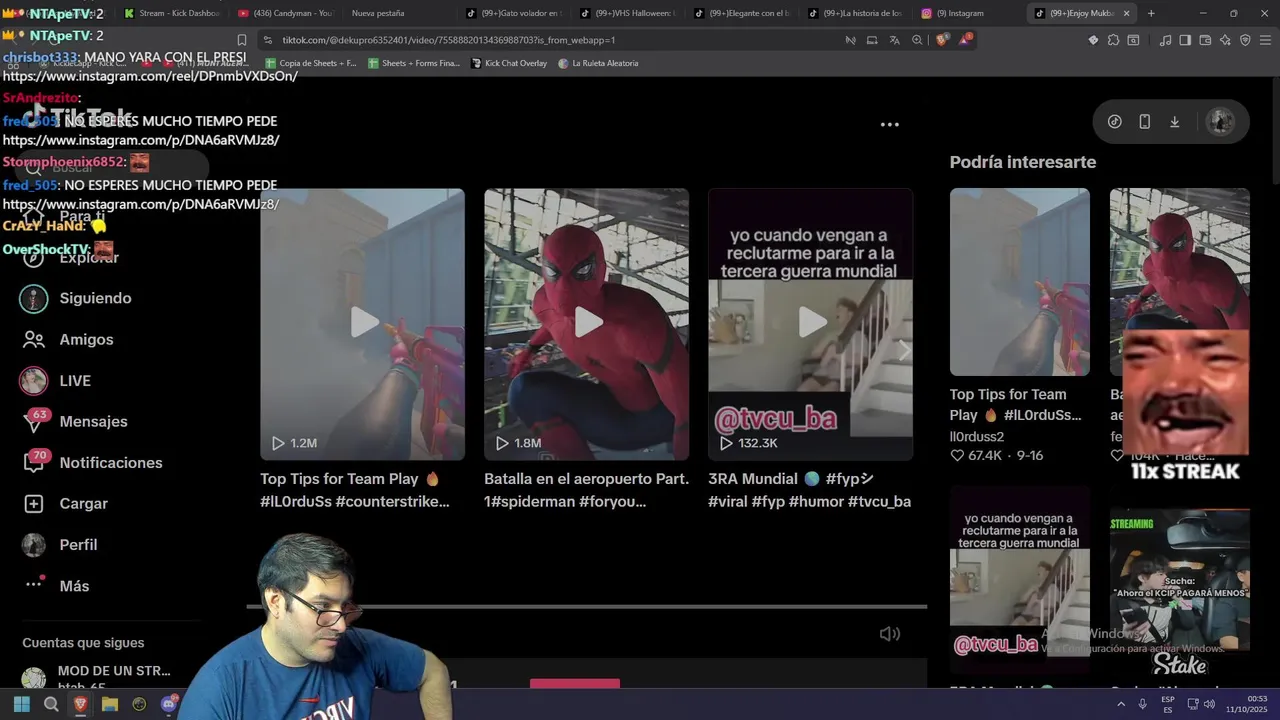Click the translate page icon
This screenshot has width=1280, height=720.
tap(894, 40)
